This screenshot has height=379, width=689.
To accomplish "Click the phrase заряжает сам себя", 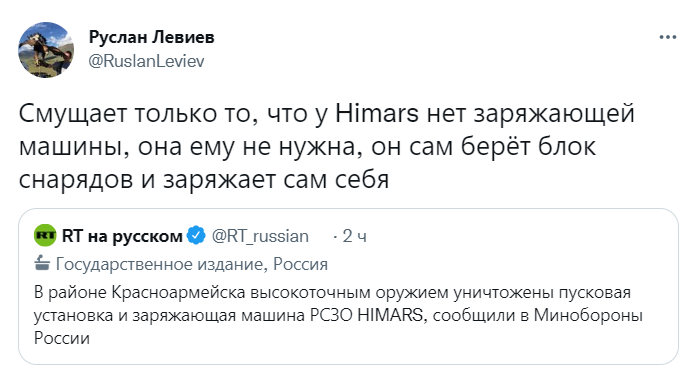I will coord(276,179).
